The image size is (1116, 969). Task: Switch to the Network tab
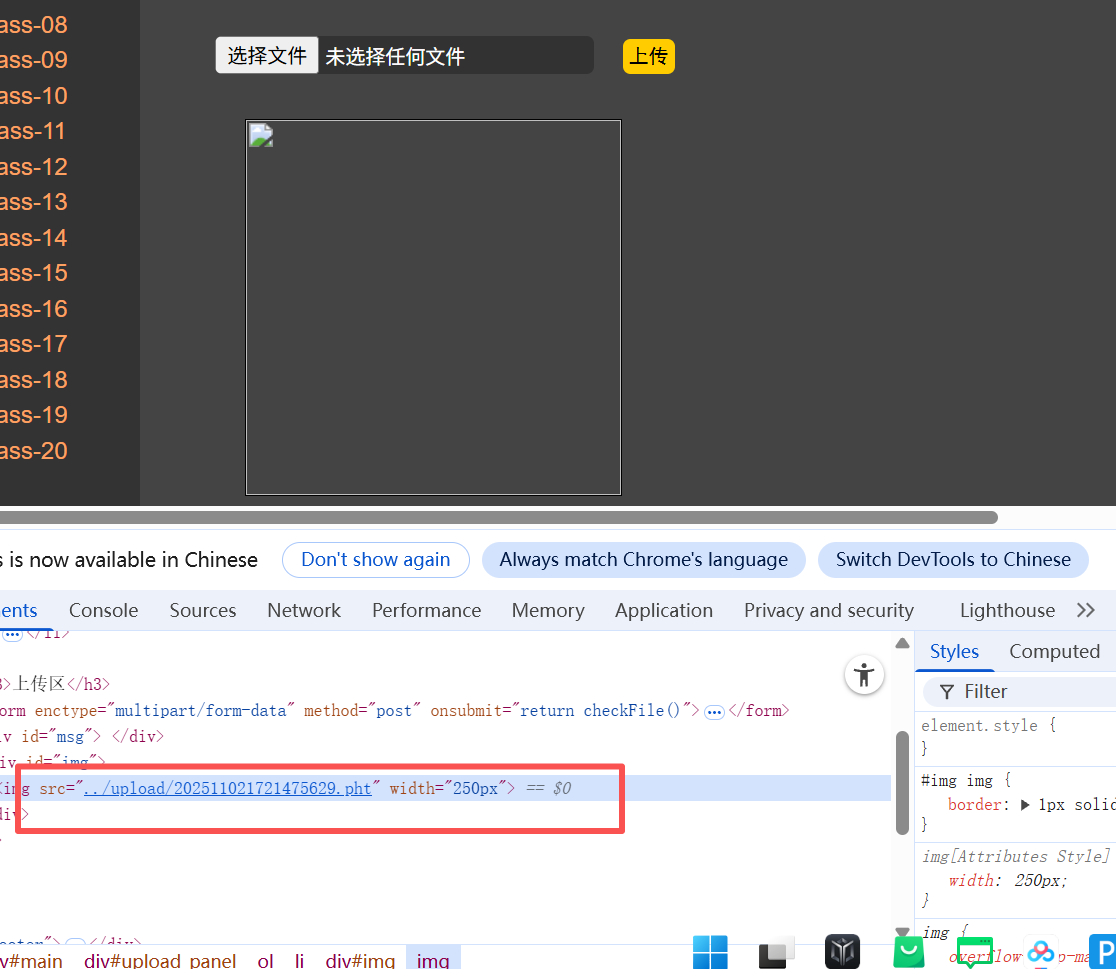tap(304, 610)
